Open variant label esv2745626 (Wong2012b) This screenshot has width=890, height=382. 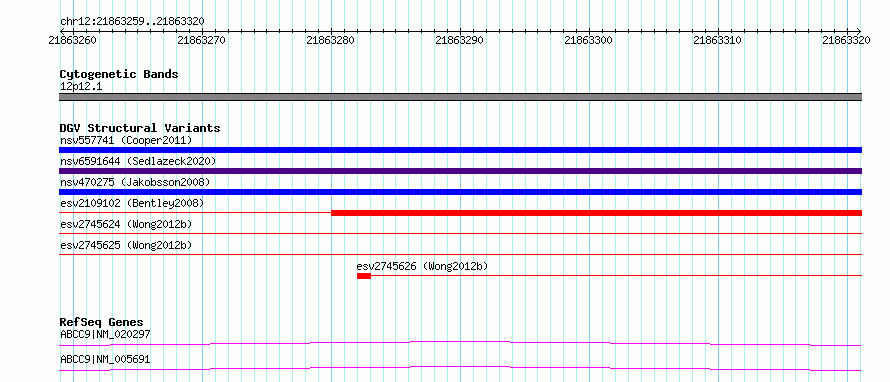[422, 266]
